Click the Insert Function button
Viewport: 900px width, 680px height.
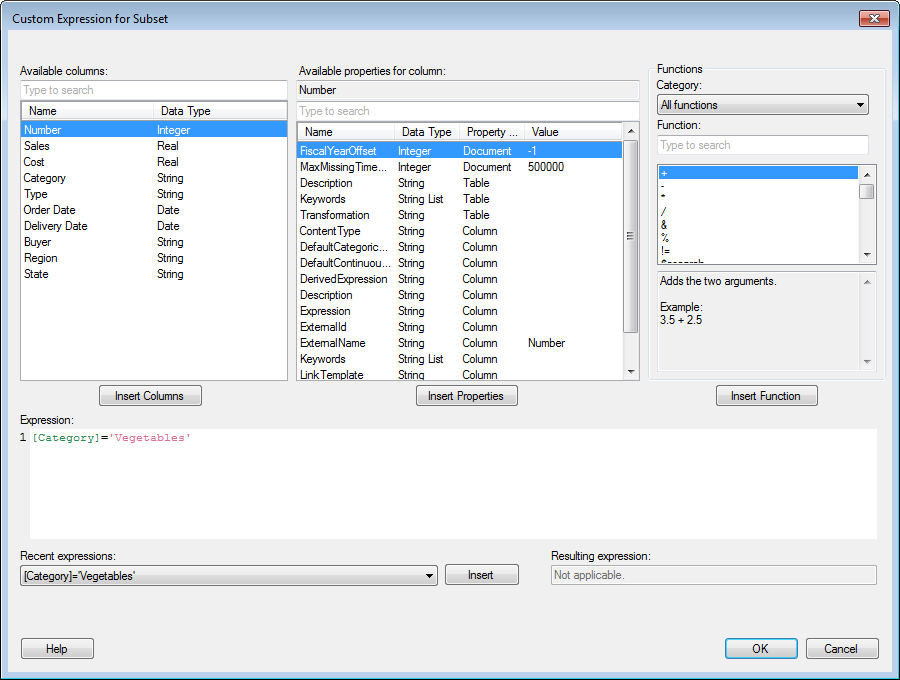[x=766, y=396]
